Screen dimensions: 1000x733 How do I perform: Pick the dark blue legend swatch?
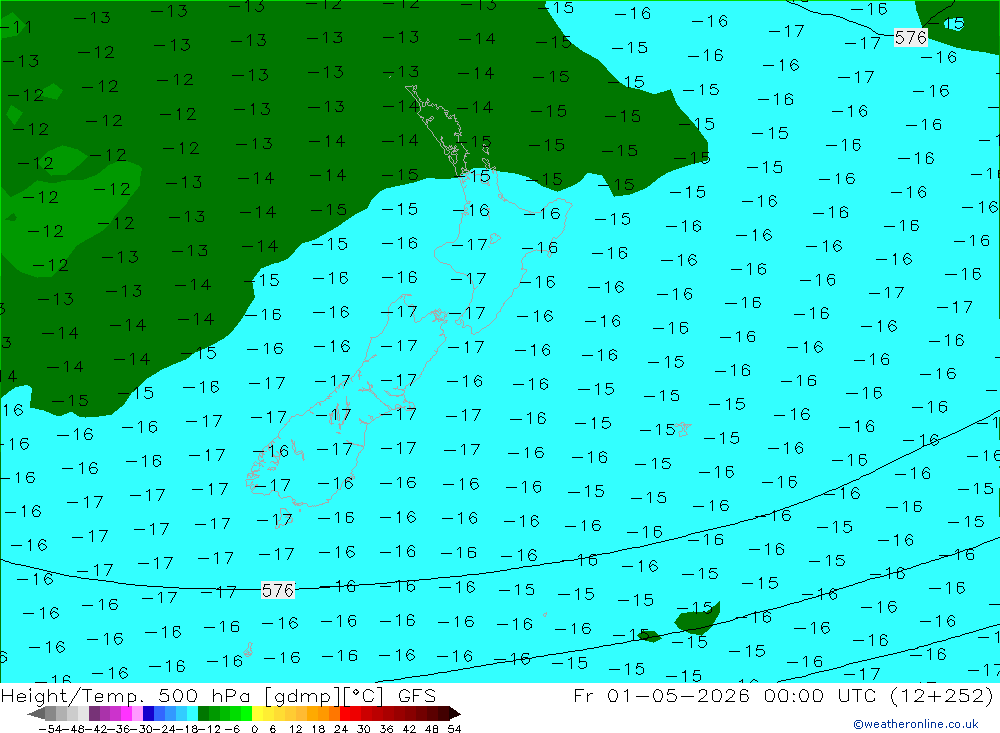coord(148,713)
